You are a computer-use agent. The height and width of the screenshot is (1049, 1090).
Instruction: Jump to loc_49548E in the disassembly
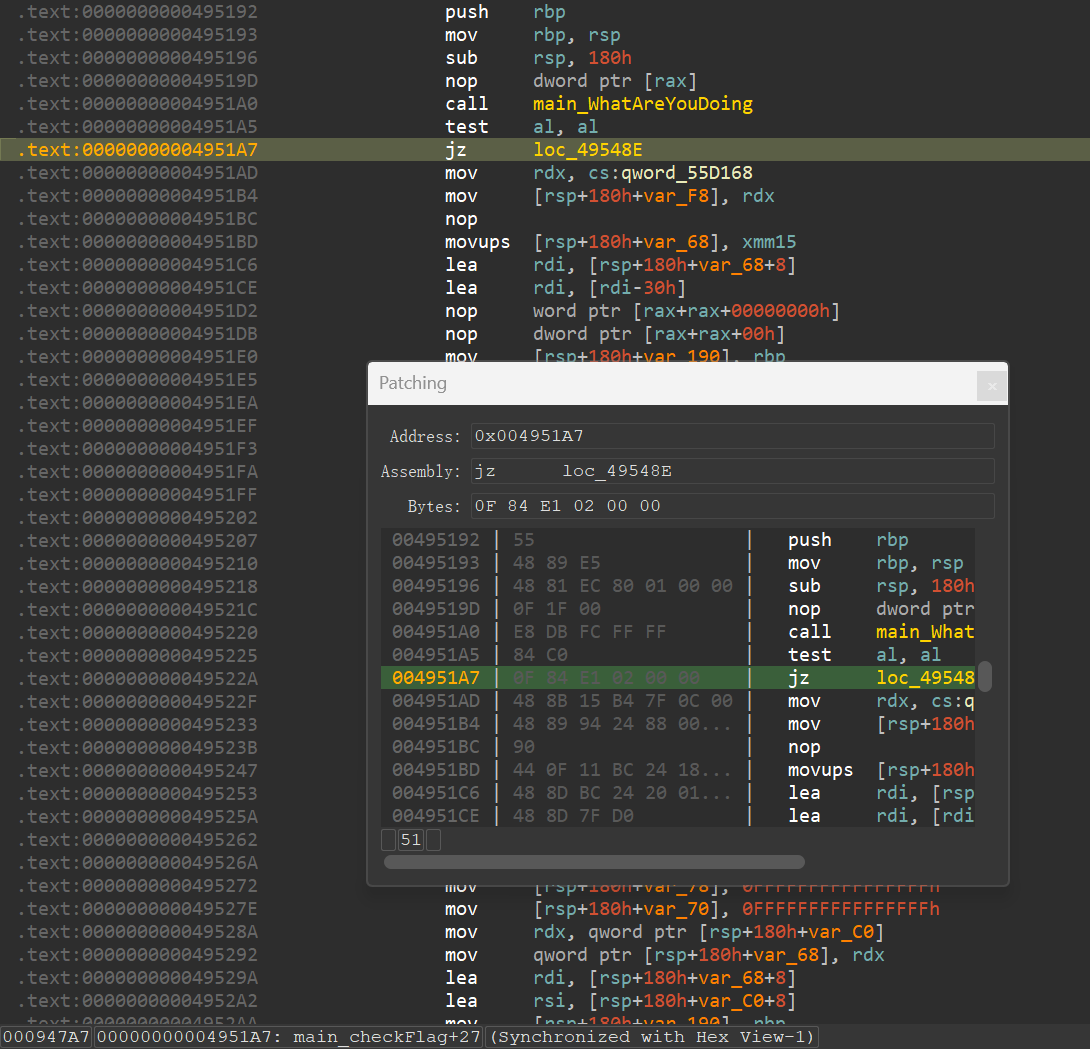[x=587, y=150]
